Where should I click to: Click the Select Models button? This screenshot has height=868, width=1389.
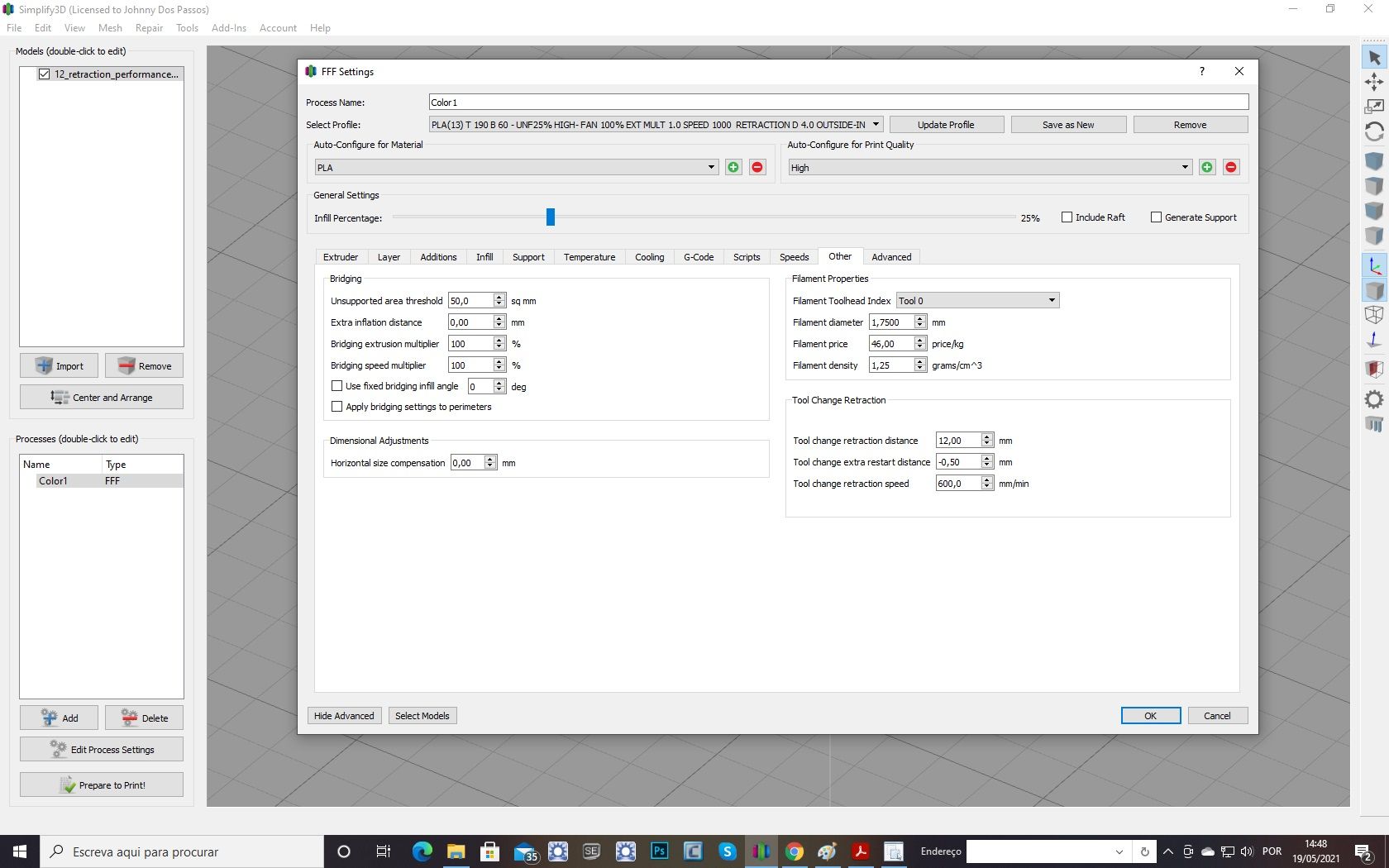tap(422, 716)
